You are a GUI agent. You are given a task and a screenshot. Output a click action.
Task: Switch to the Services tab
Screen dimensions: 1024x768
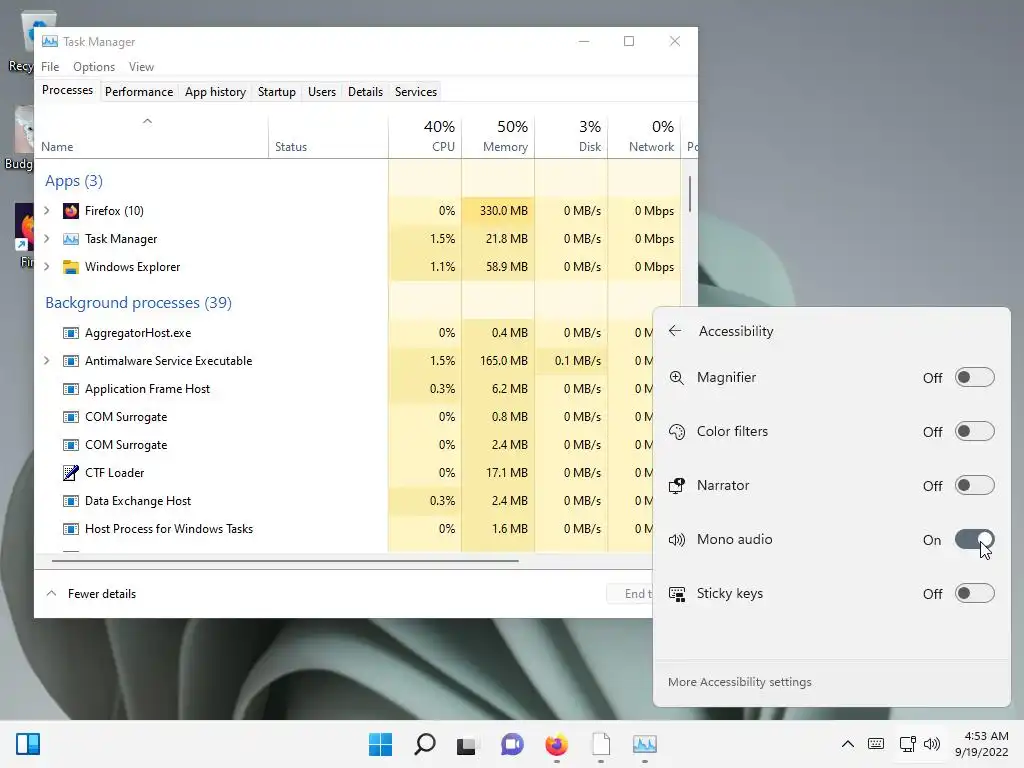click(416, 92)
